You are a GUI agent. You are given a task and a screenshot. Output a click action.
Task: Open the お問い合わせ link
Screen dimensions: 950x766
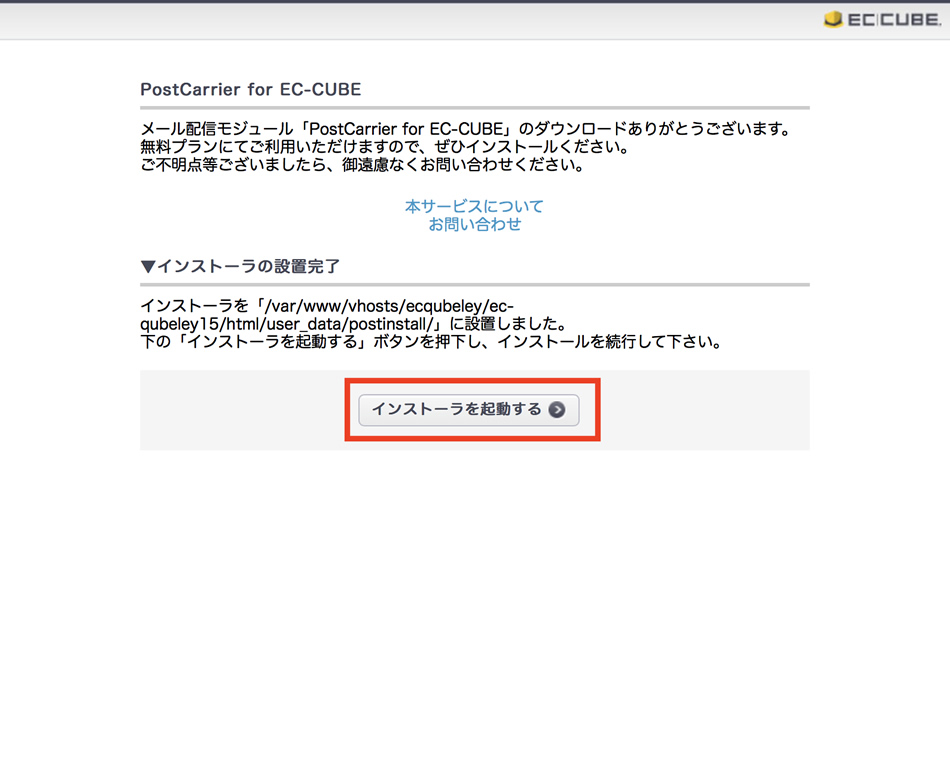pyautogui.click(x=474, y=225)
